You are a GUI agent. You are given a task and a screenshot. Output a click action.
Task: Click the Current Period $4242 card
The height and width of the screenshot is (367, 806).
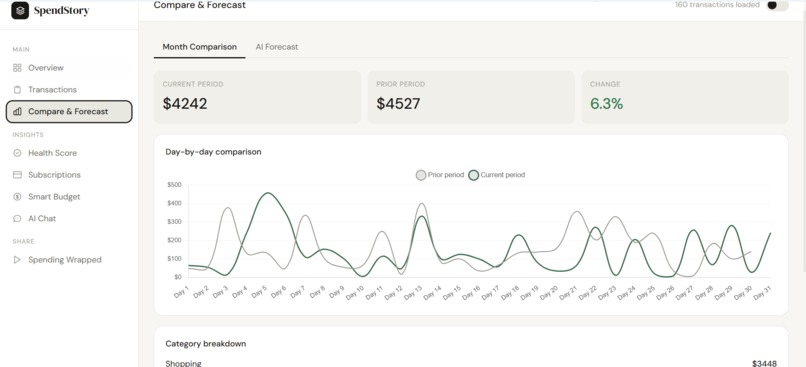coord(257,97)
